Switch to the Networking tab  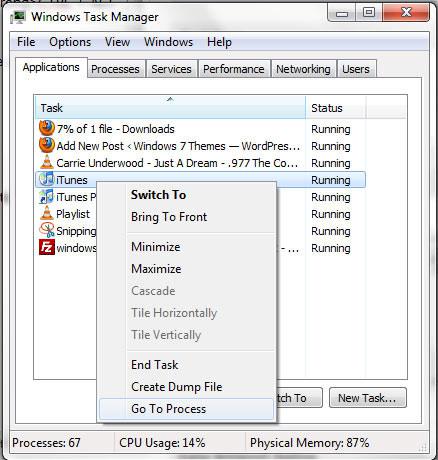click(x=303, y=69)
